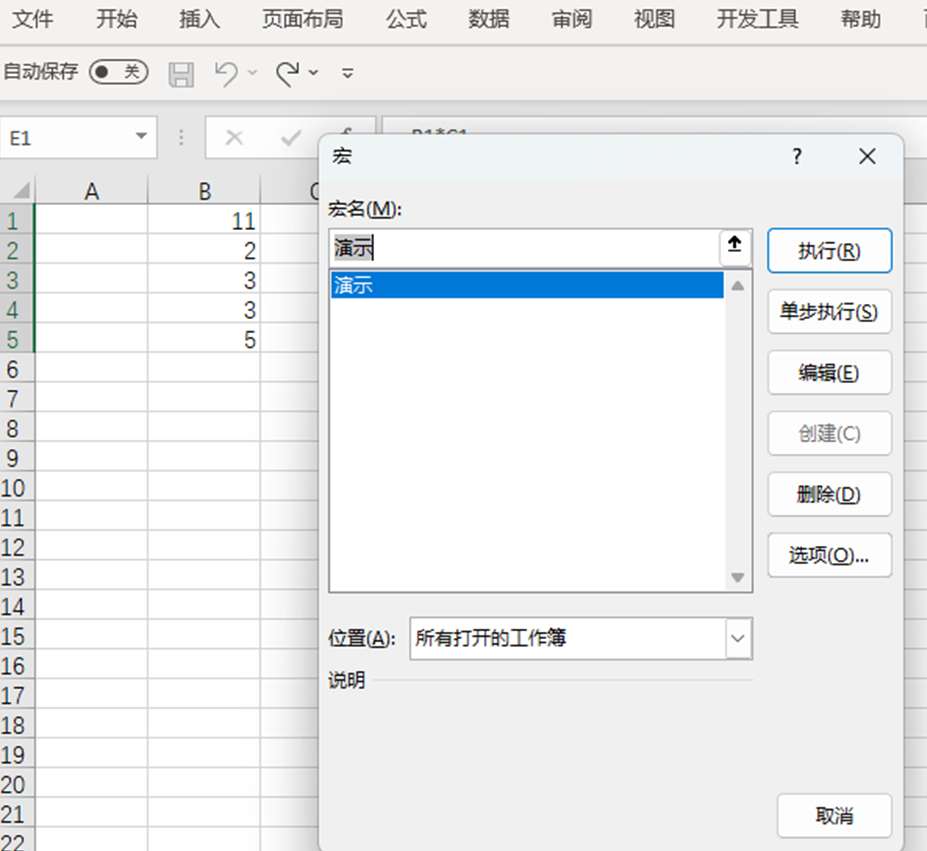Screen dimensions: 927x851
Task: Click the macro list scroll down arrow
Action: tap(737, 577)
